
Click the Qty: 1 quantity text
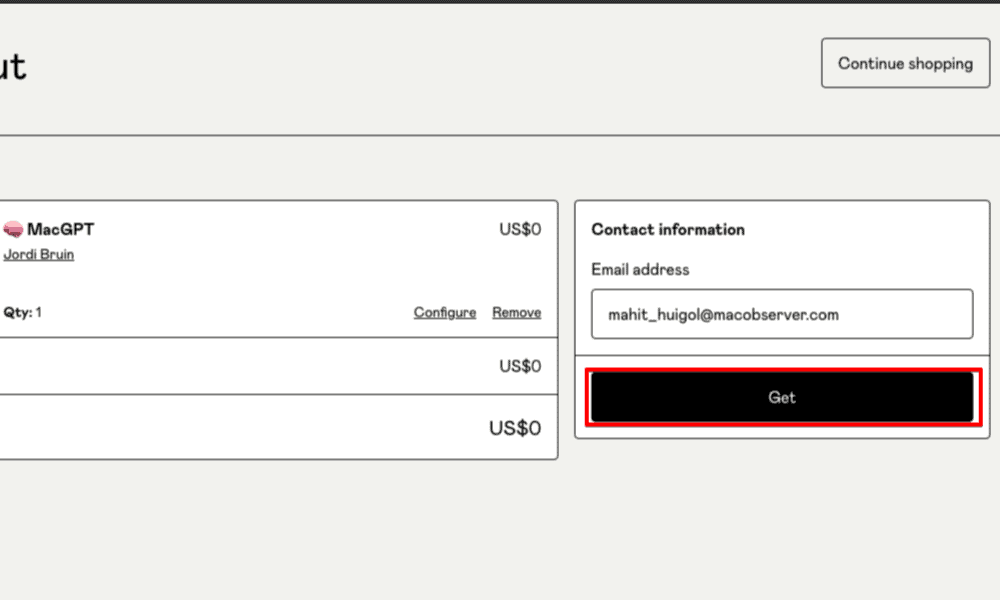(23, 312)
